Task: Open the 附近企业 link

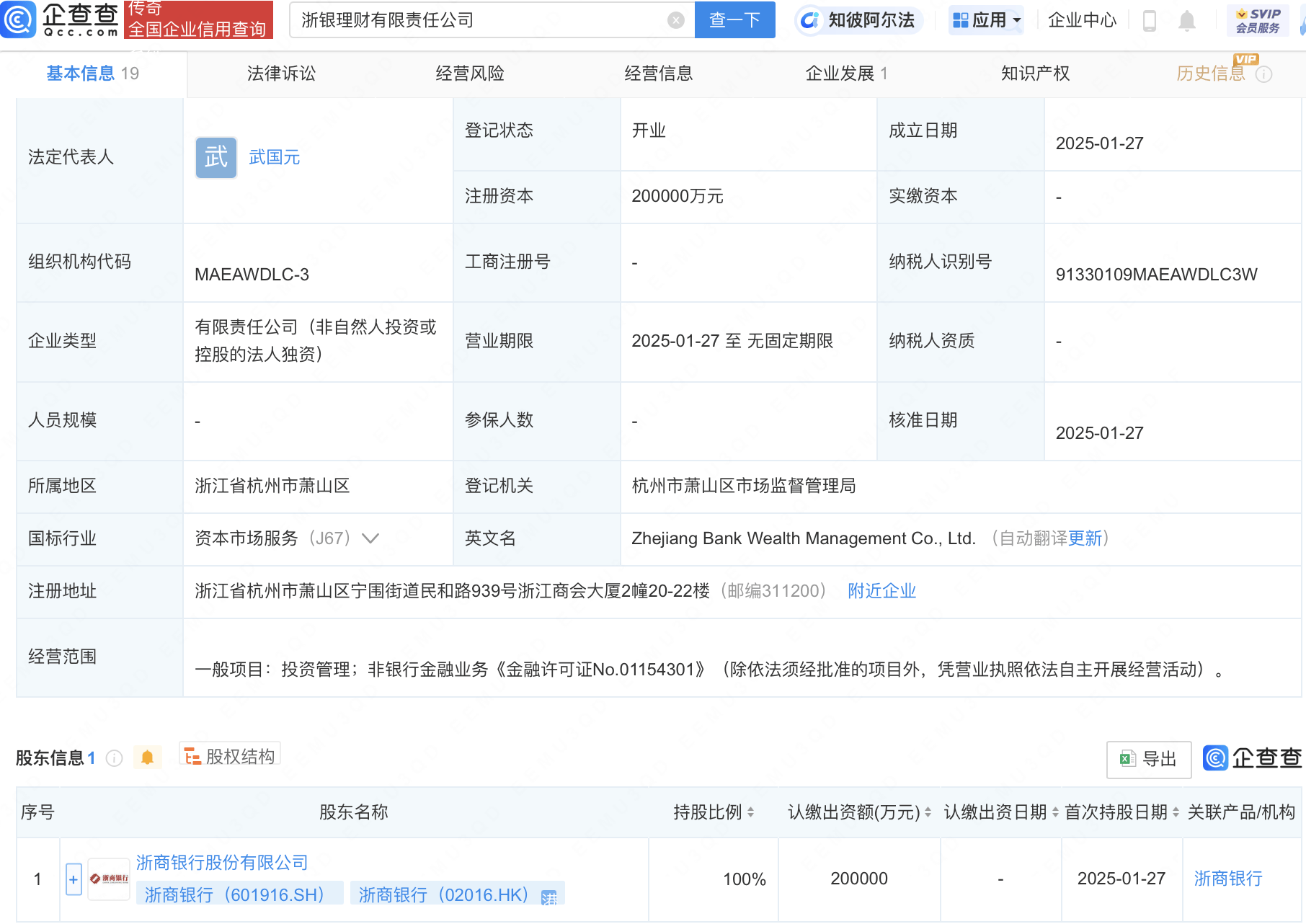Action: pos(881,591)
